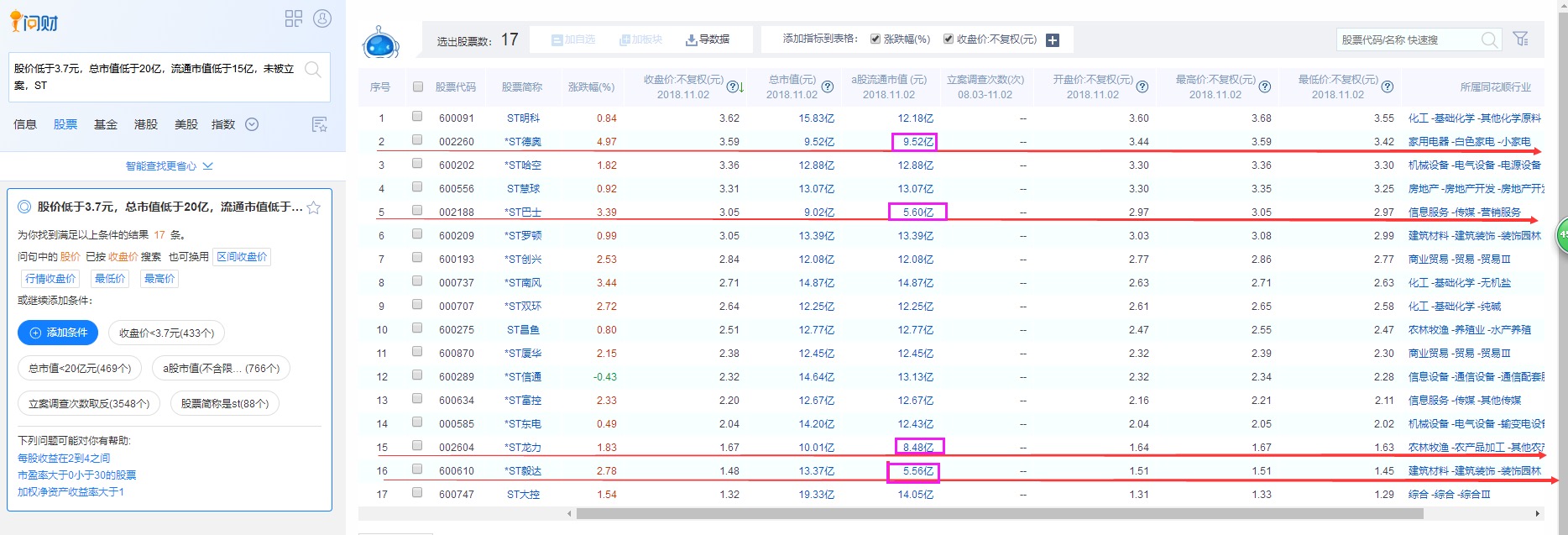The image size is (1568, 535).
Task: Open stock name *ST毅达
Action: coord(523,471)
